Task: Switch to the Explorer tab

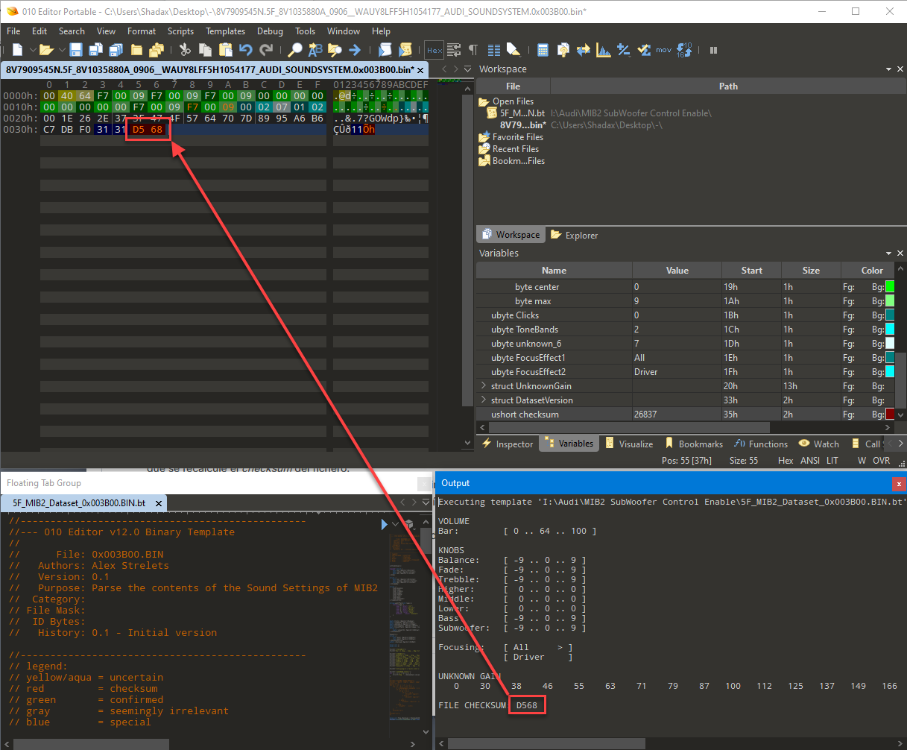Action: click(574, 235)
